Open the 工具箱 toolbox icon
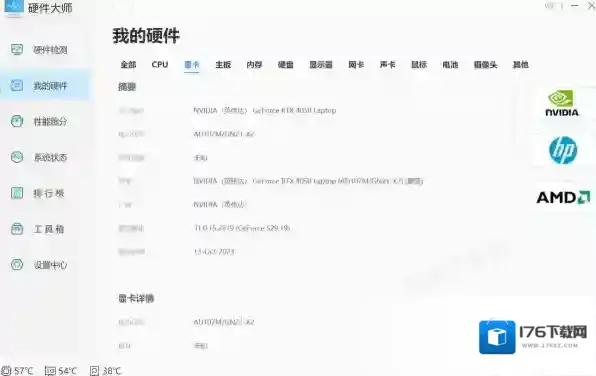 17,229
